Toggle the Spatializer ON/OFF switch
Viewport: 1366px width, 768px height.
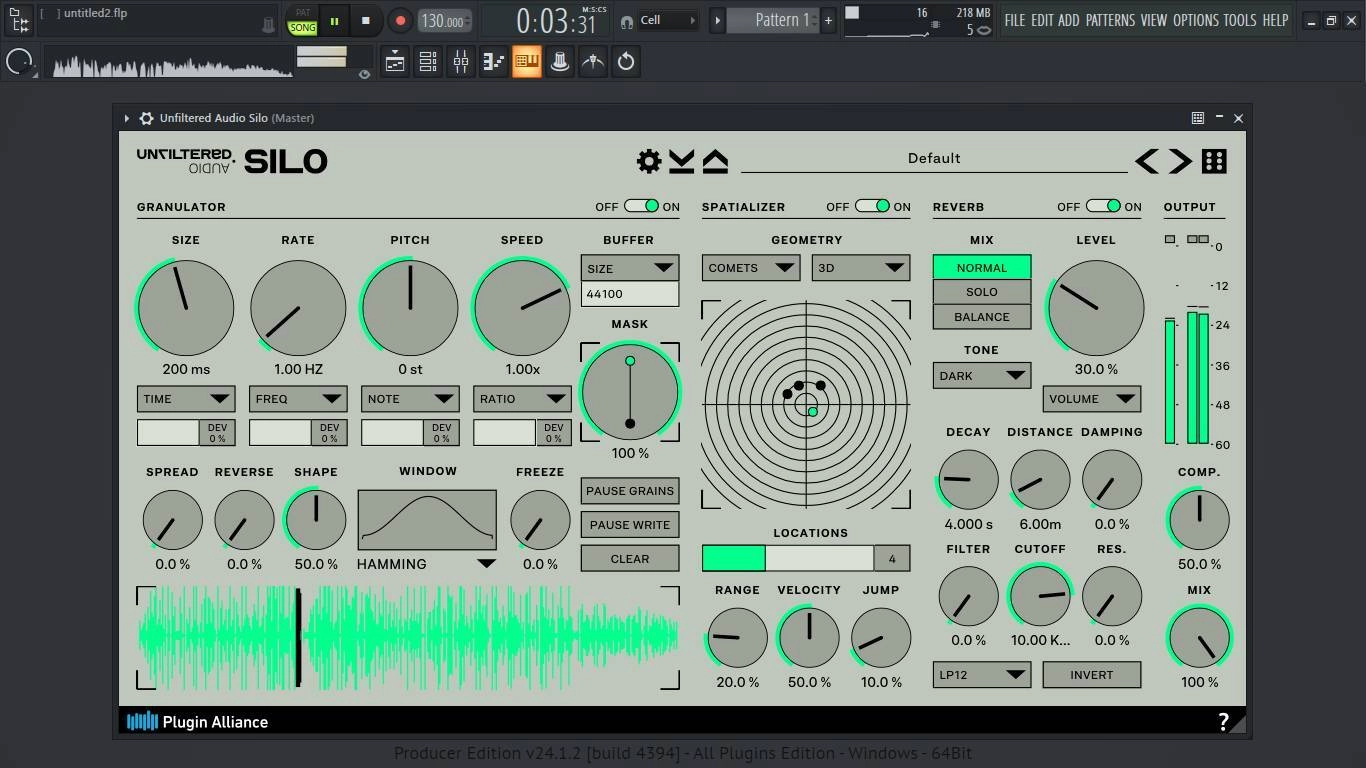point(872,206)
